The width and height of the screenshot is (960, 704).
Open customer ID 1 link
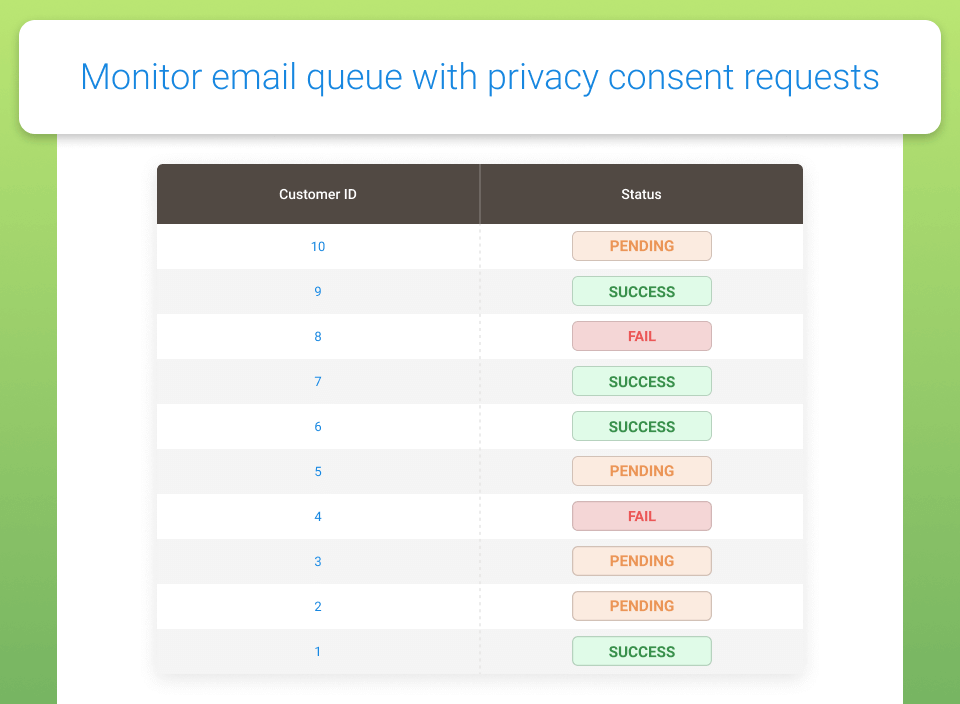click(318, 651)
